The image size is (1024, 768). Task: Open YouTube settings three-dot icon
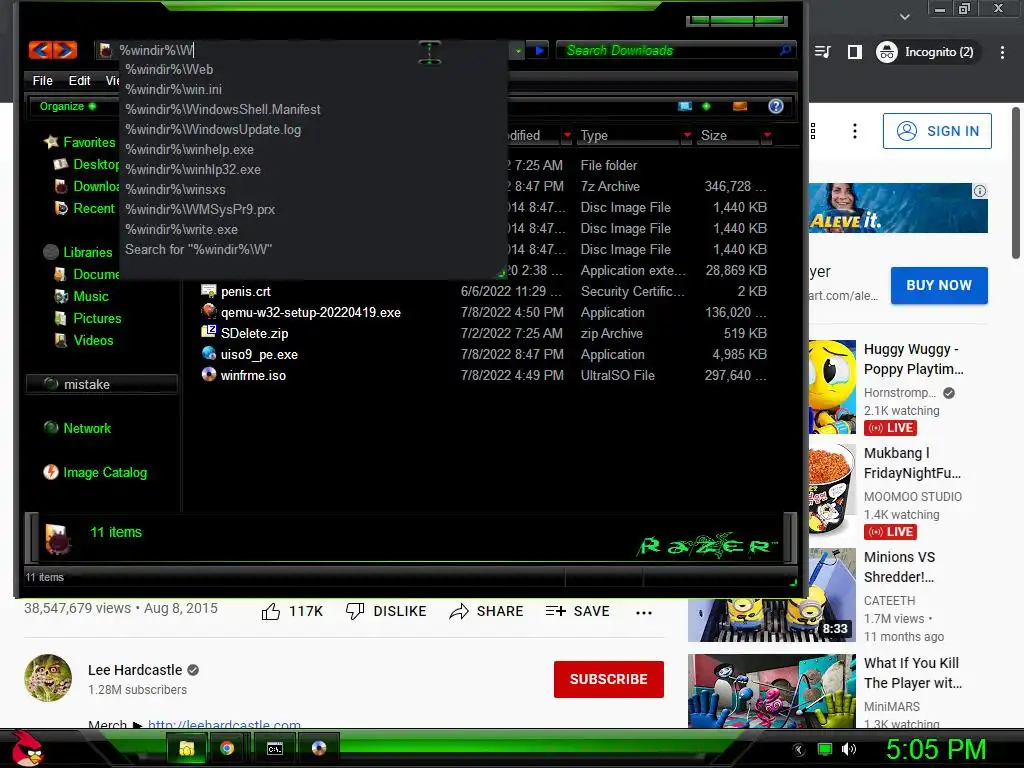click(854, 131)
